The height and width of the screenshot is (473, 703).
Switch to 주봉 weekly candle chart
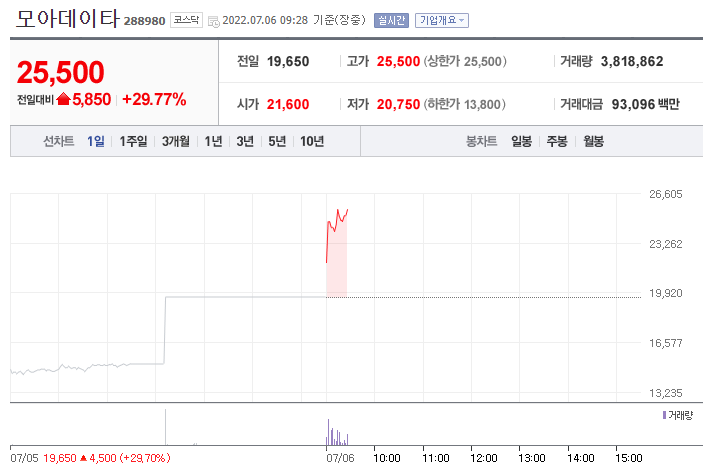pos(557,141)
